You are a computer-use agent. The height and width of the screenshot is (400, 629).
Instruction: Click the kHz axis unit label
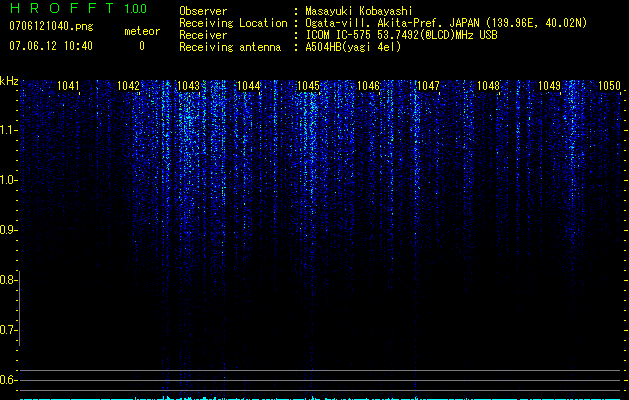pyautogui.click(x=9, y=81)
